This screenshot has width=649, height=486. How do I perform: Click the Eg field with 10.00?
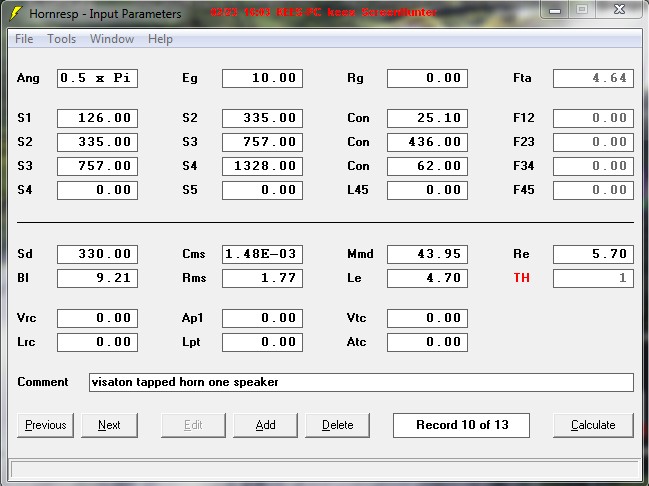262,78
